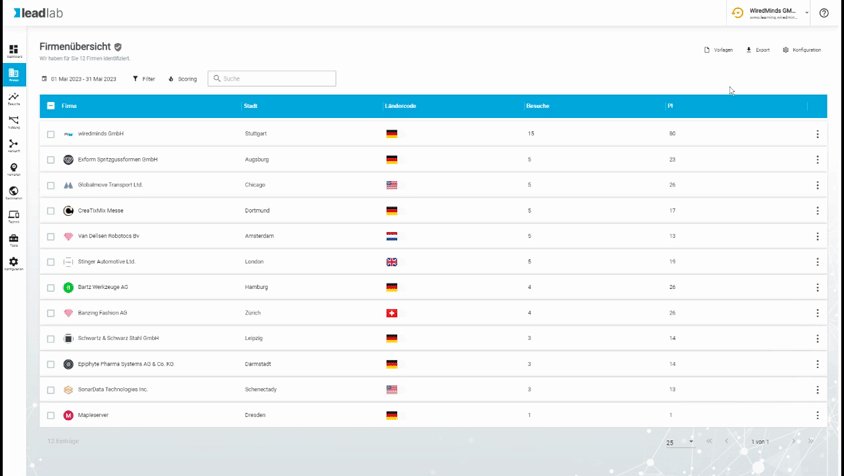Open the WiredMinds account dropdown
This screenshot has height=476, width=844.
[770, 13]
